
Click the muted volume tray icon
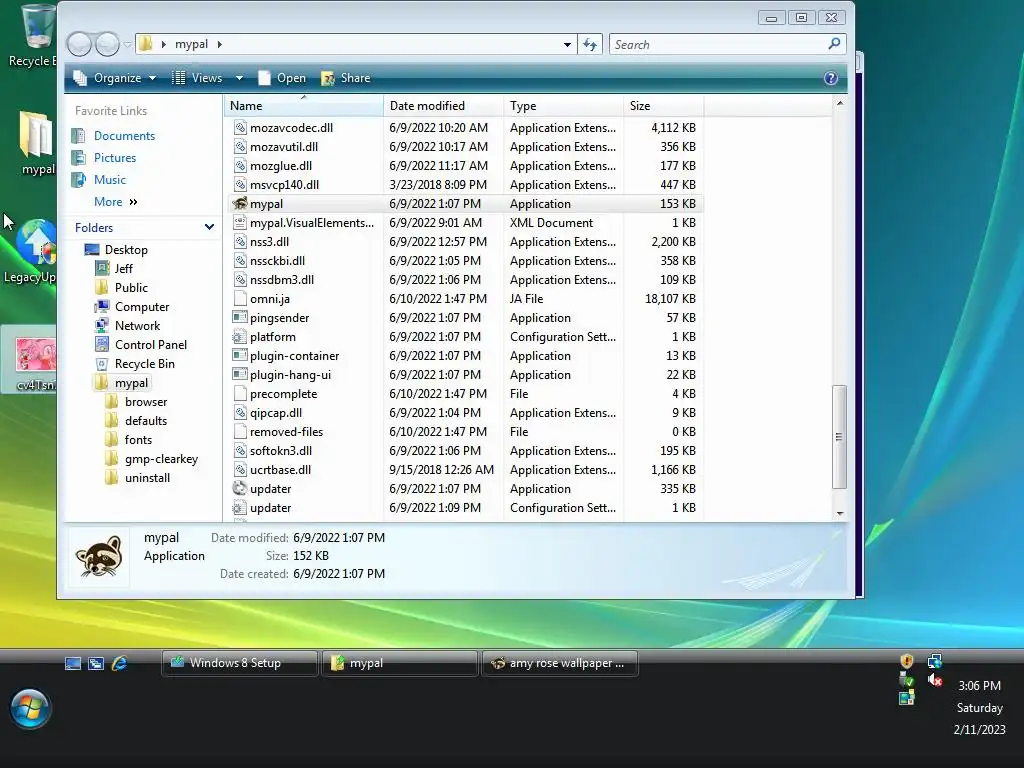click(935, 680)
